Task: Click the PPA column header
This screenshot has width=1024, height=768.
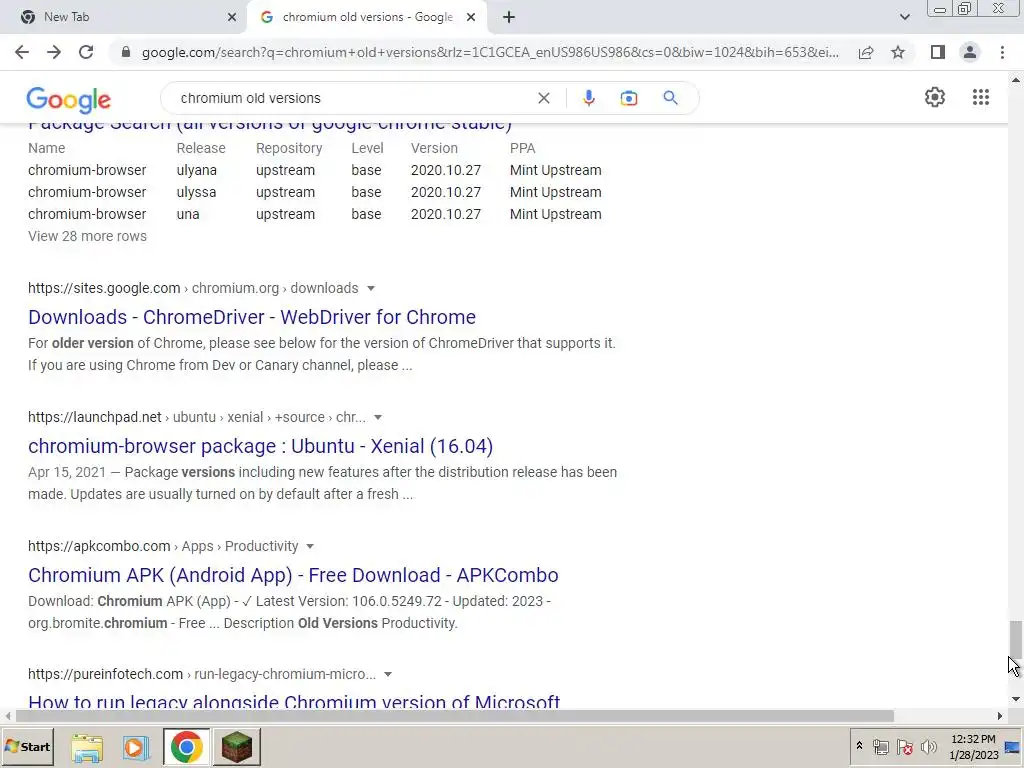Action: point(522,148)
